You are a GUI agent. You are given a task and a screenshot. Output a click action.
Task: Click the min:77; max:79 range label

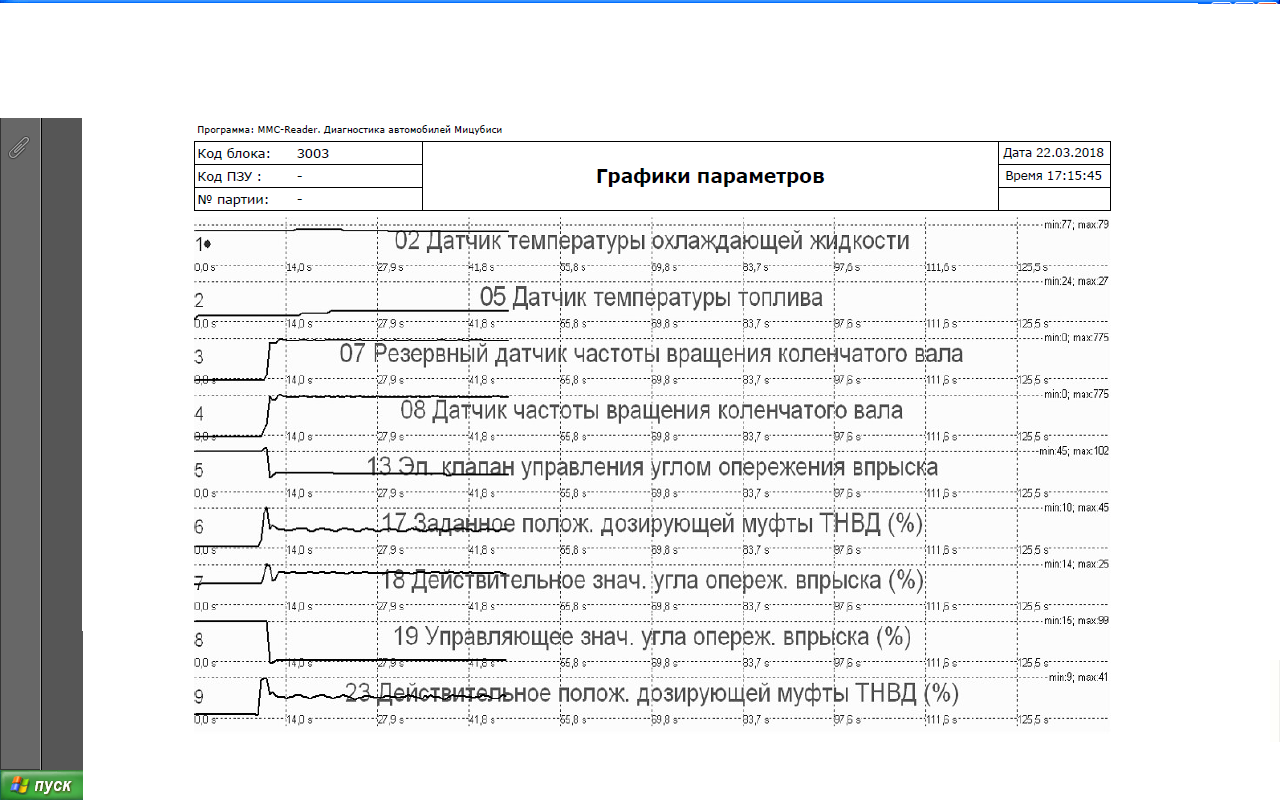[x=1075, y=225]
